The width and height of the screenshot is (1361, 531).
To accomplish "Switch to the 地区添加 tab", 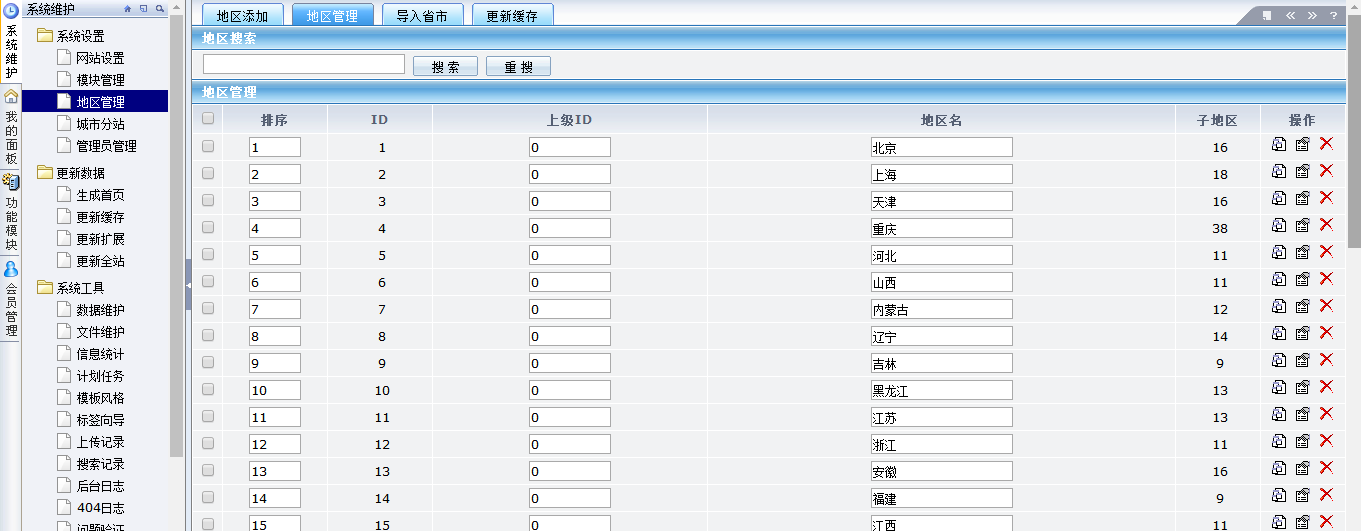I will (242, 16).
